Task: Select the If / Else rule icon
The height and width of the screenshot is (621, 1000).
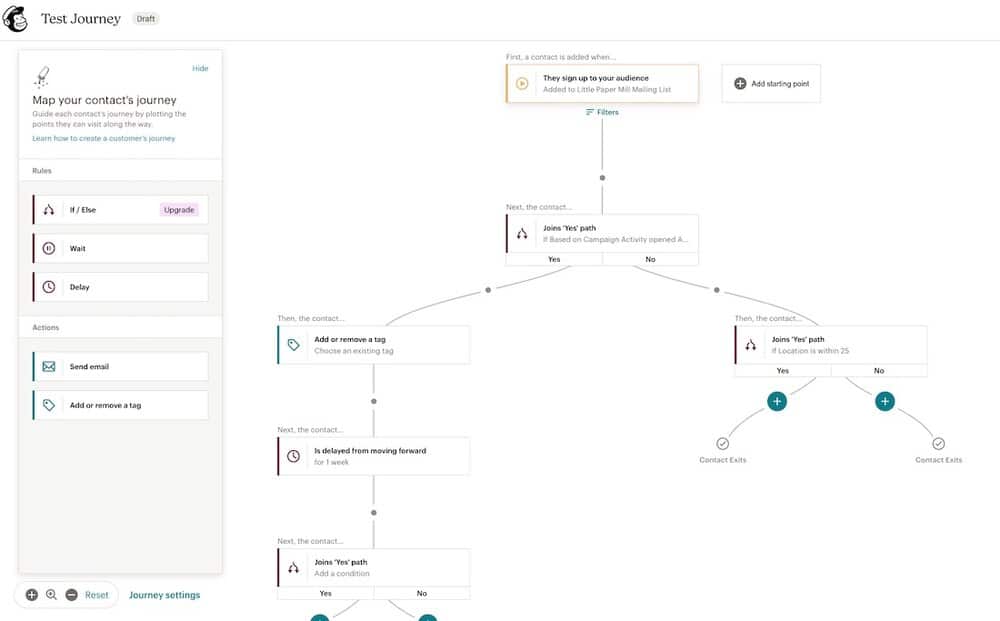Action: coord(48,210)
